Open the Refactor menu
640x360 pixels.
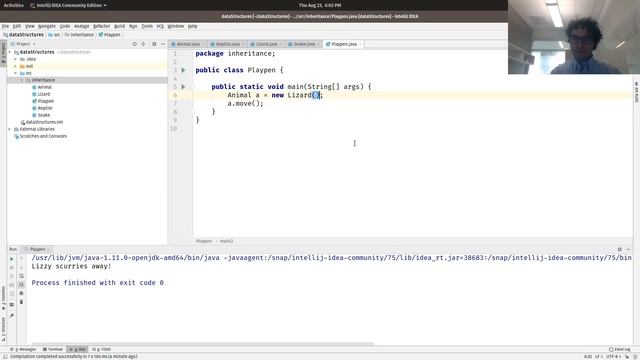click(x=102, y=26)
